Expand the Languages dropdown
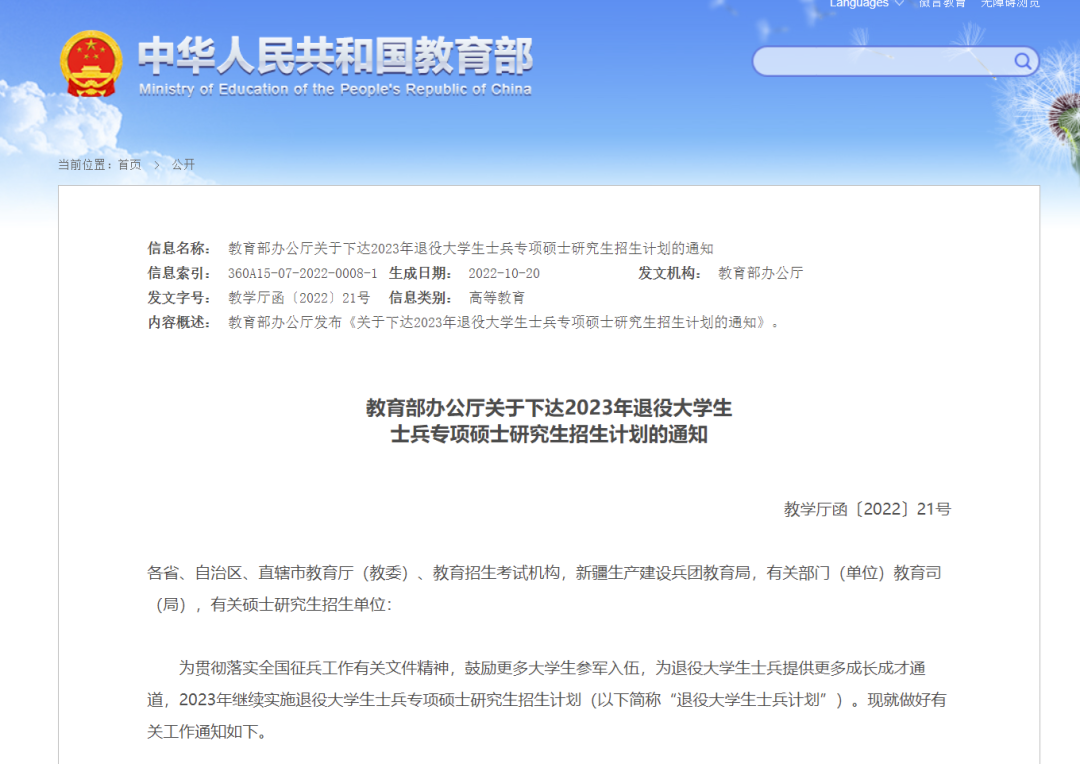Image resolution: width=1080 pixels, height=764 pixels. point(862,4)
